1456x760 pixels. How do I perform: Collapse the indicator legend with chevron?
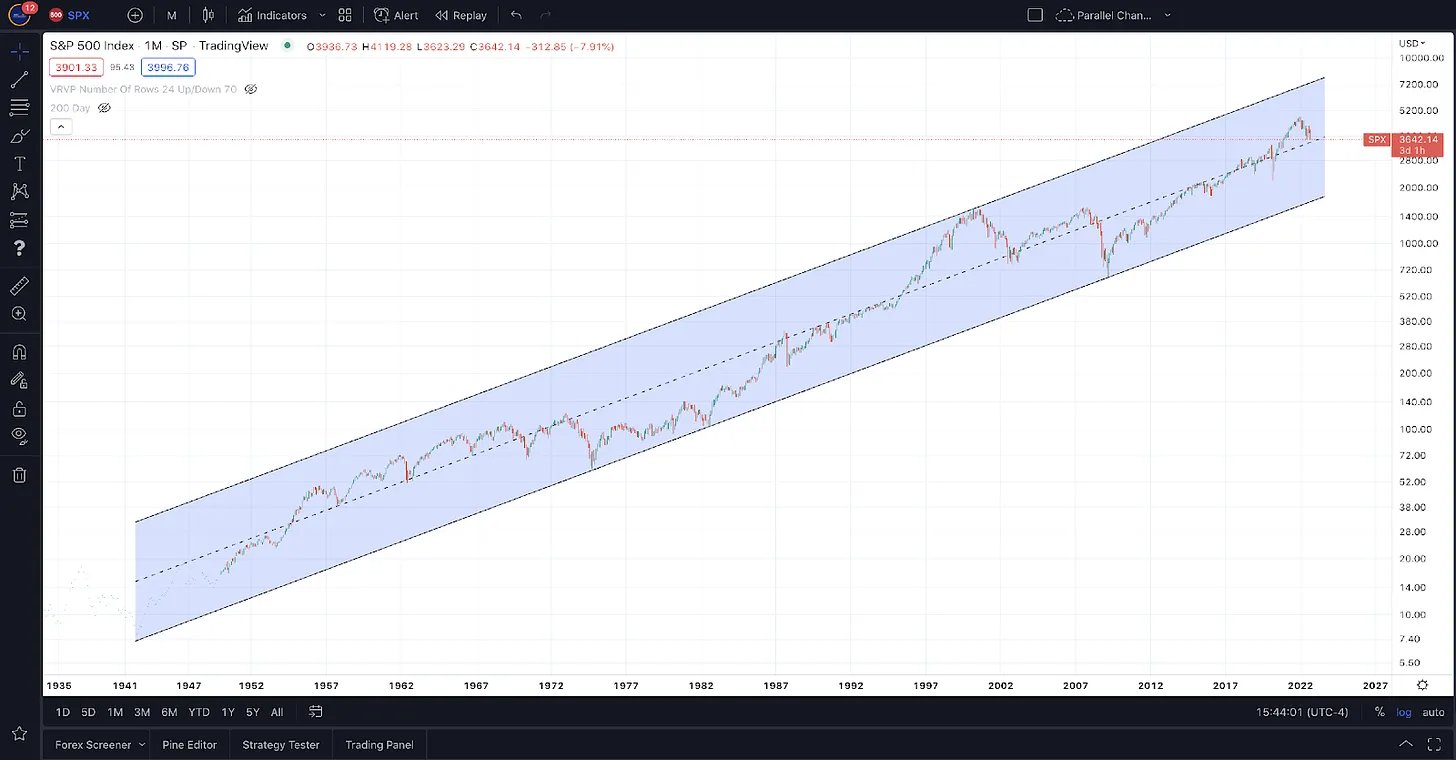[x=60, y=127]
